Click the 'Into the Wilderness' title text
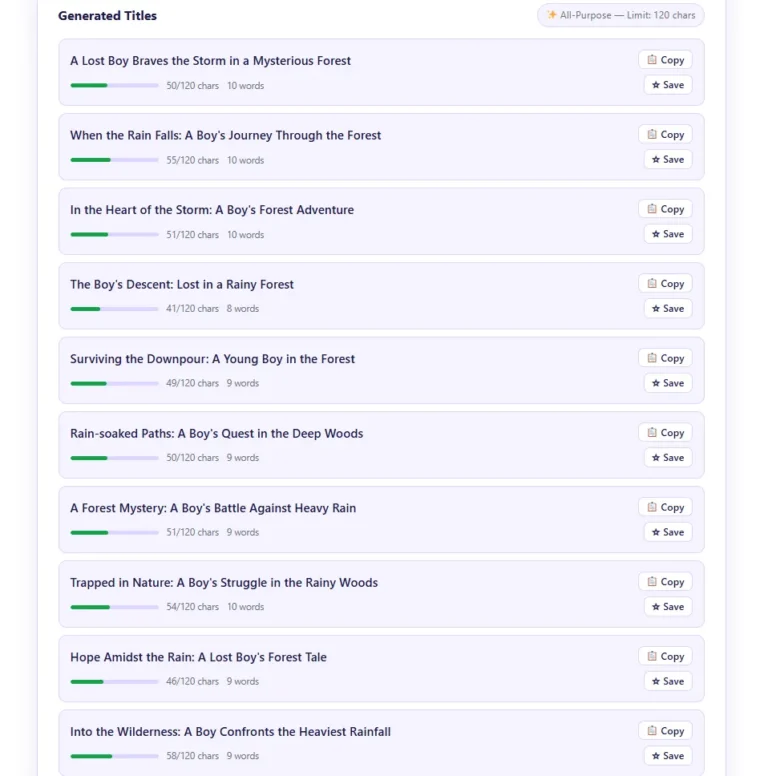The width and height of the screenshot is (768, 776). [x=230, y=731]
